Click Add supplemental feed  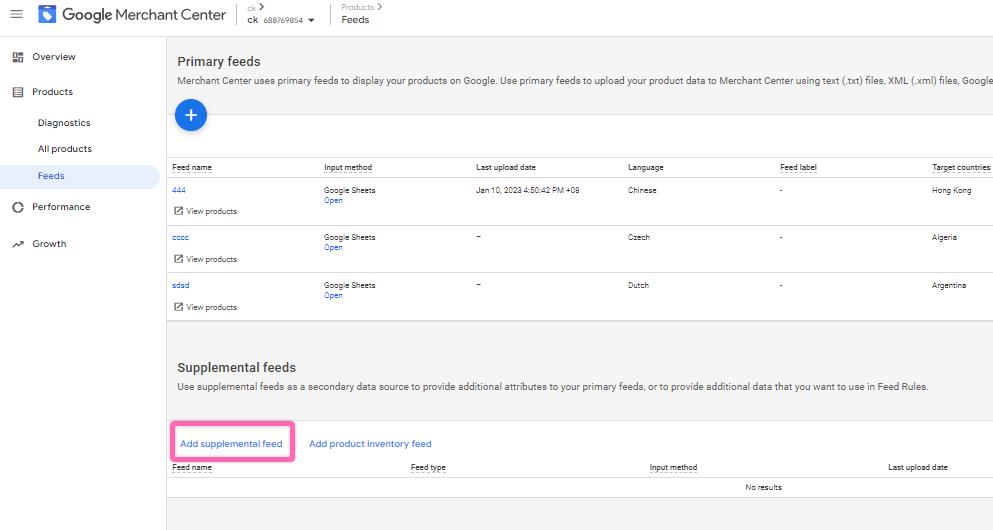231,443
